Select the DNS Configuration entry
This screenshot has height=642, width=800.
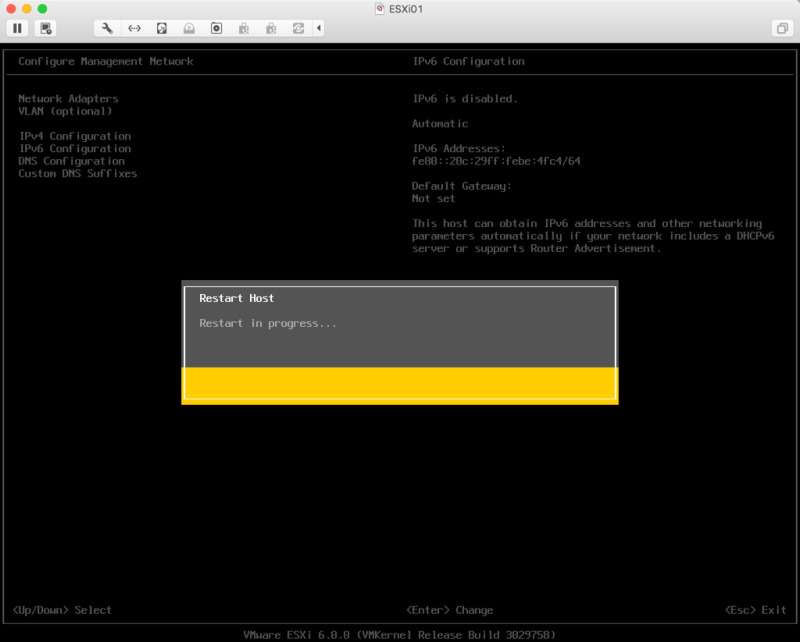point(71,161)
